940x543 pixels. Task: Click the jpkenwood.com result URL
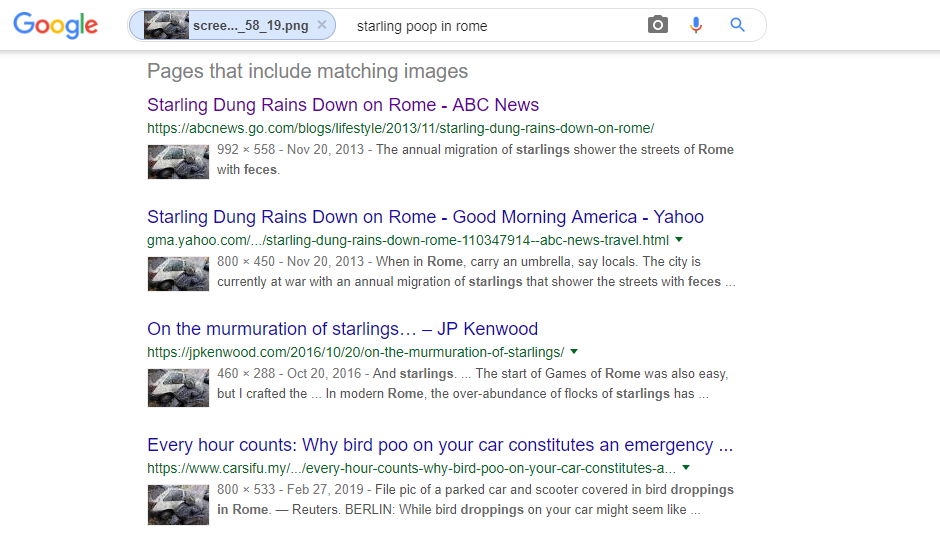click(x=355, y=352)
